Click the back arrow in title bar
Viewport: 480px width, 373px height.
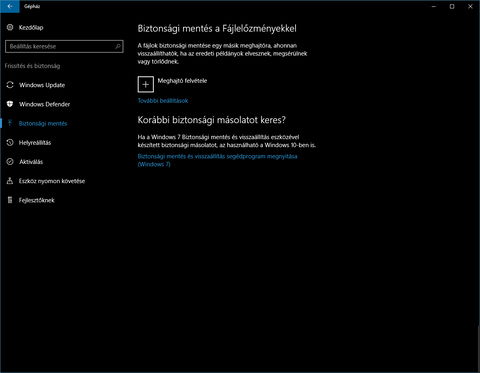tap(10, 6)
